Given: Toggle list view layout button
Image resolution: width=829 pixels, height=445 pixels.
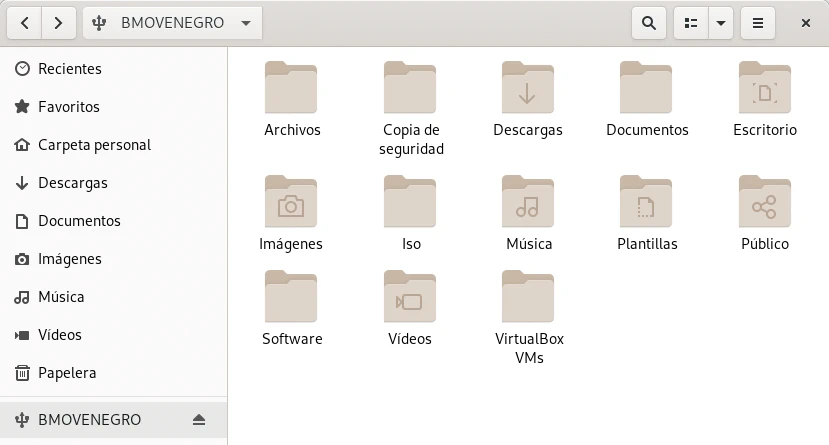Looking at the screenshot, I should click(x=690, y=22).
